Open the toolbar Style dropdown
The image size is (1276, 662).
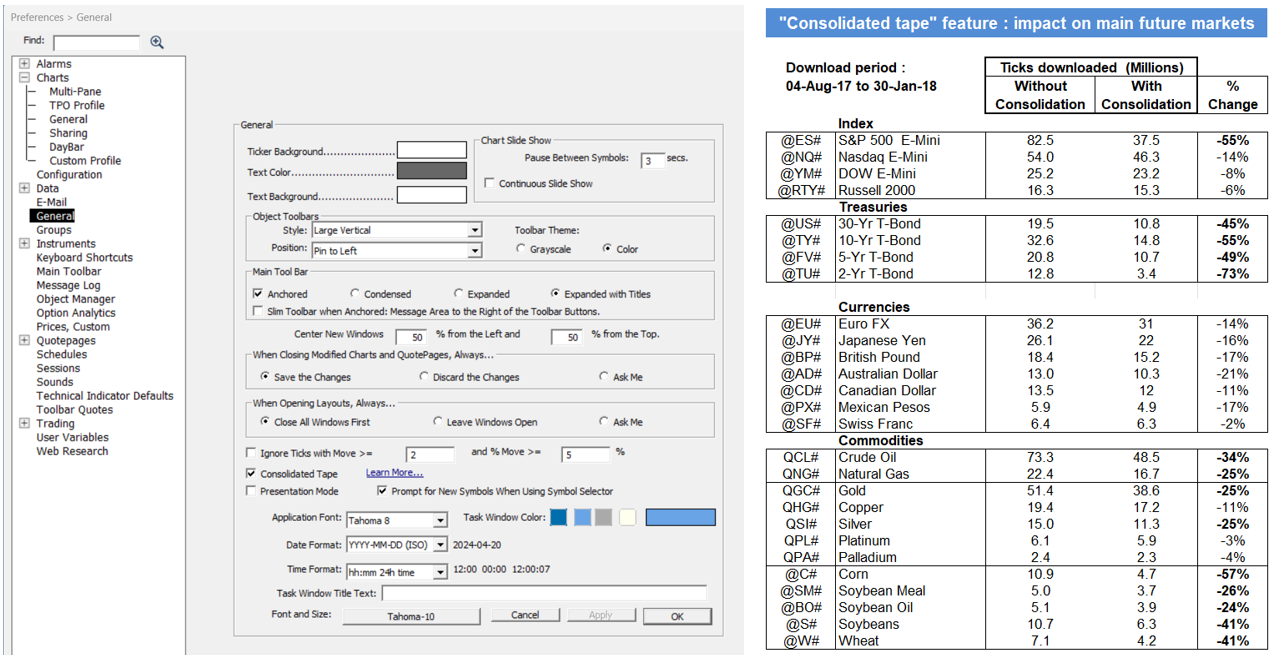475,230
